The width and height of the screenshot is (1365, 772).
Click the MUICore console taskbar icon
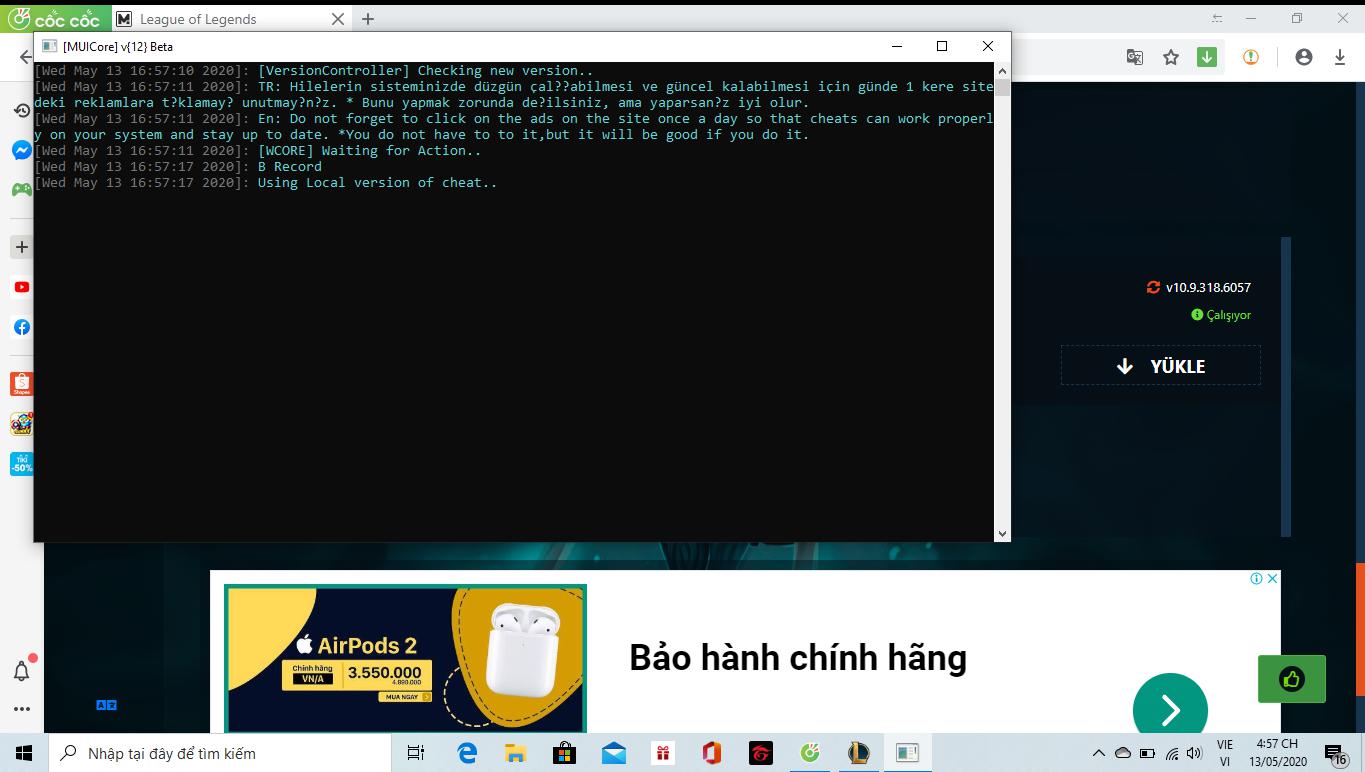(x=907, y=753)
